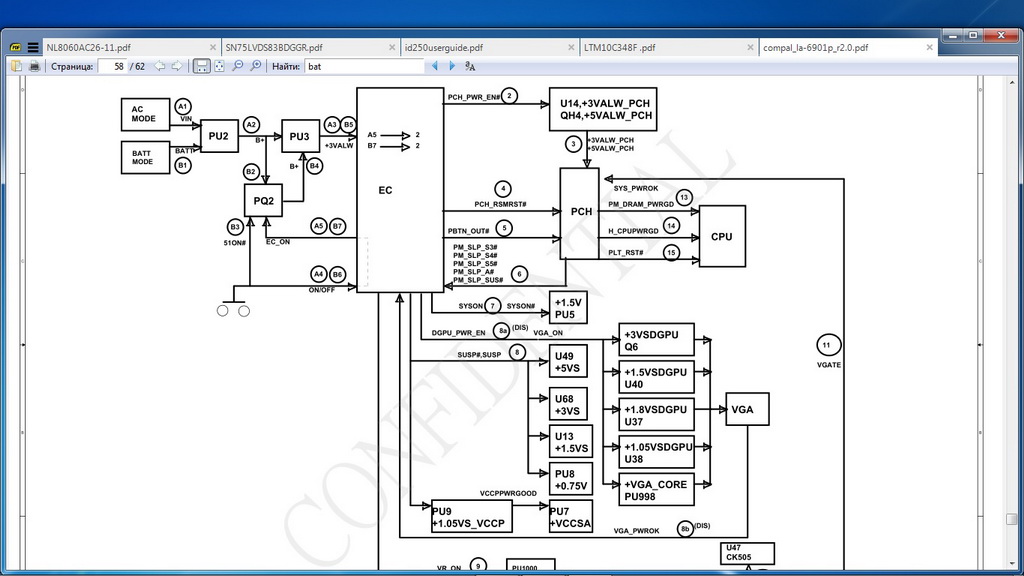Viewport: 1024px width, 576px height.
Task: Click the zoom in magnifier icon
Action: (256, 66)
